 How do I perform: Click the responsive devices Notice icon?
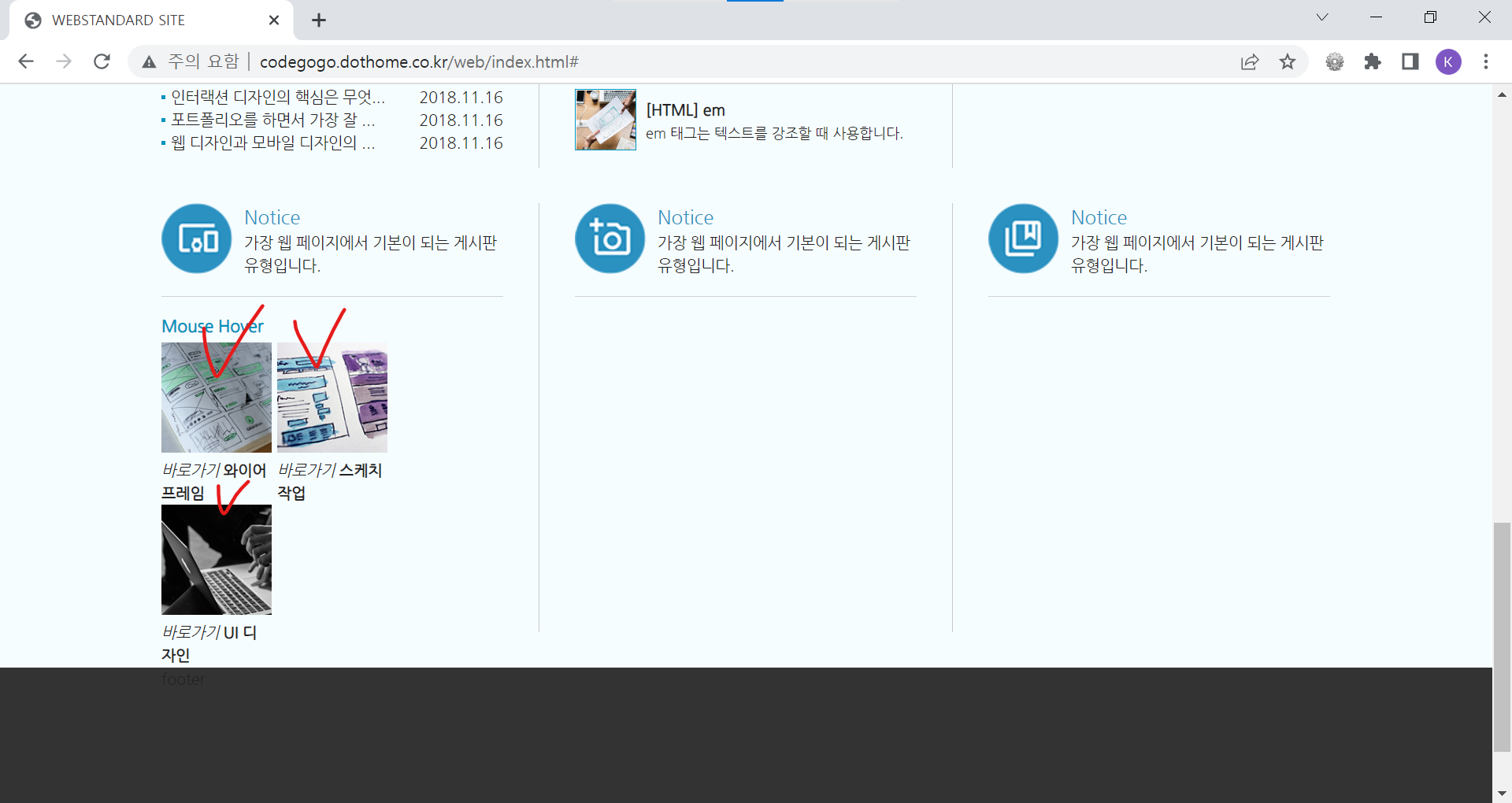197,239
